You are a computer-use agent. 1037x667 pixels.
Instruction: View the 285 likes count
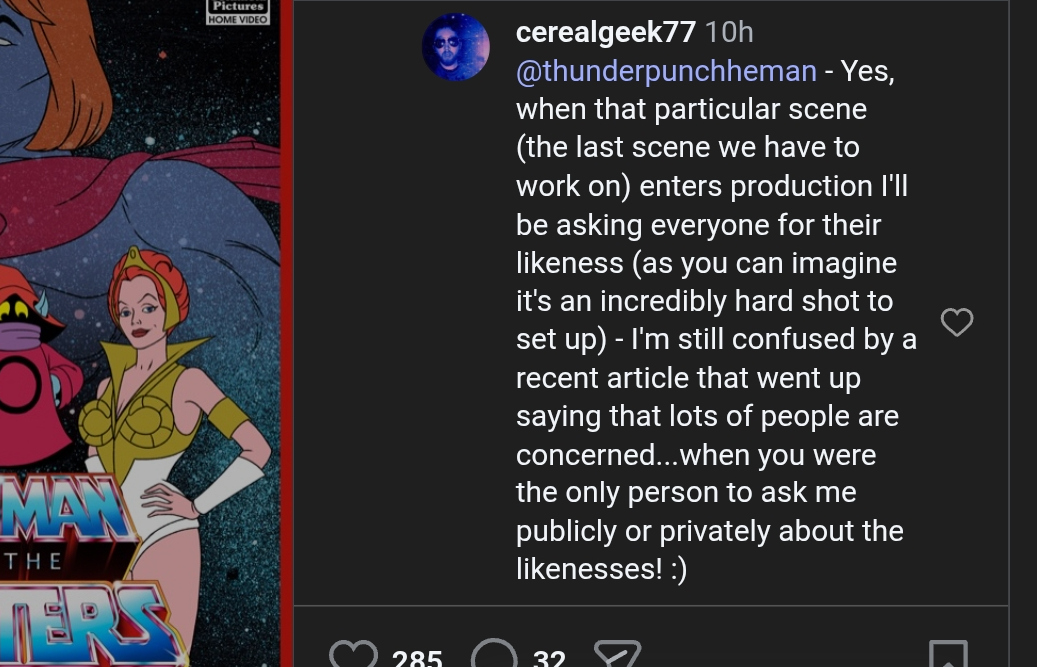[417, 658]
